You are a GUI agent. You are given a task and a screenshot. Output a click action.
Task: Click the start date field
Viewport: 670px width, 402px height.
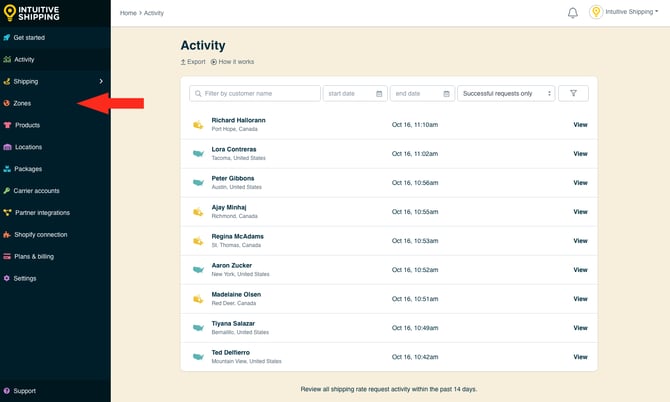pyautogui.click(x=355, y=93)
